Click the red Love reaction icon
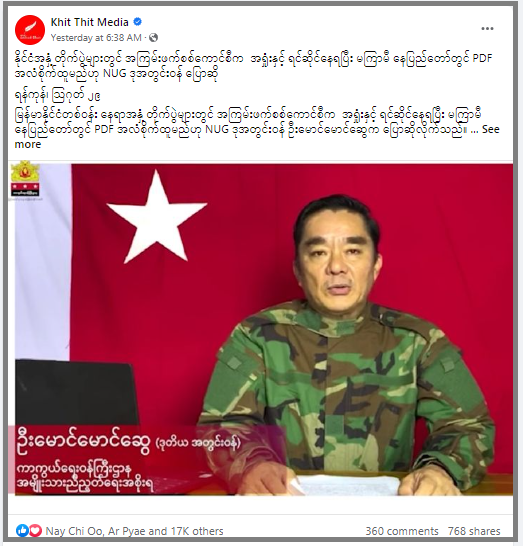The image size is (523, 546). pyautogui.click(x=35, y=530)
